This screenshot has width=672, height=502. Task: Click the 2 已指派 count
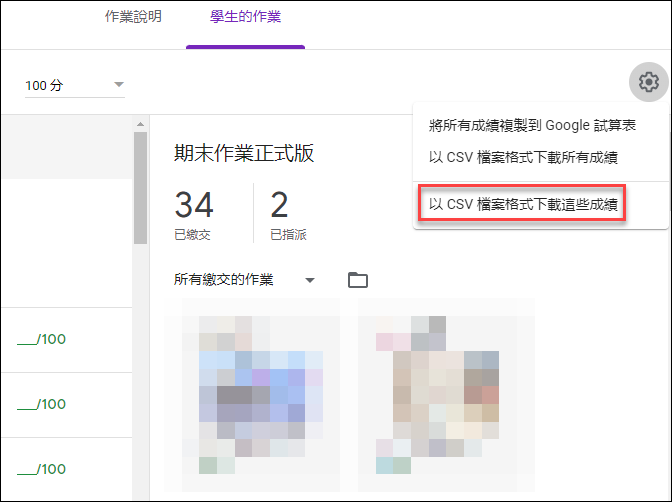[x=288, y=214]
